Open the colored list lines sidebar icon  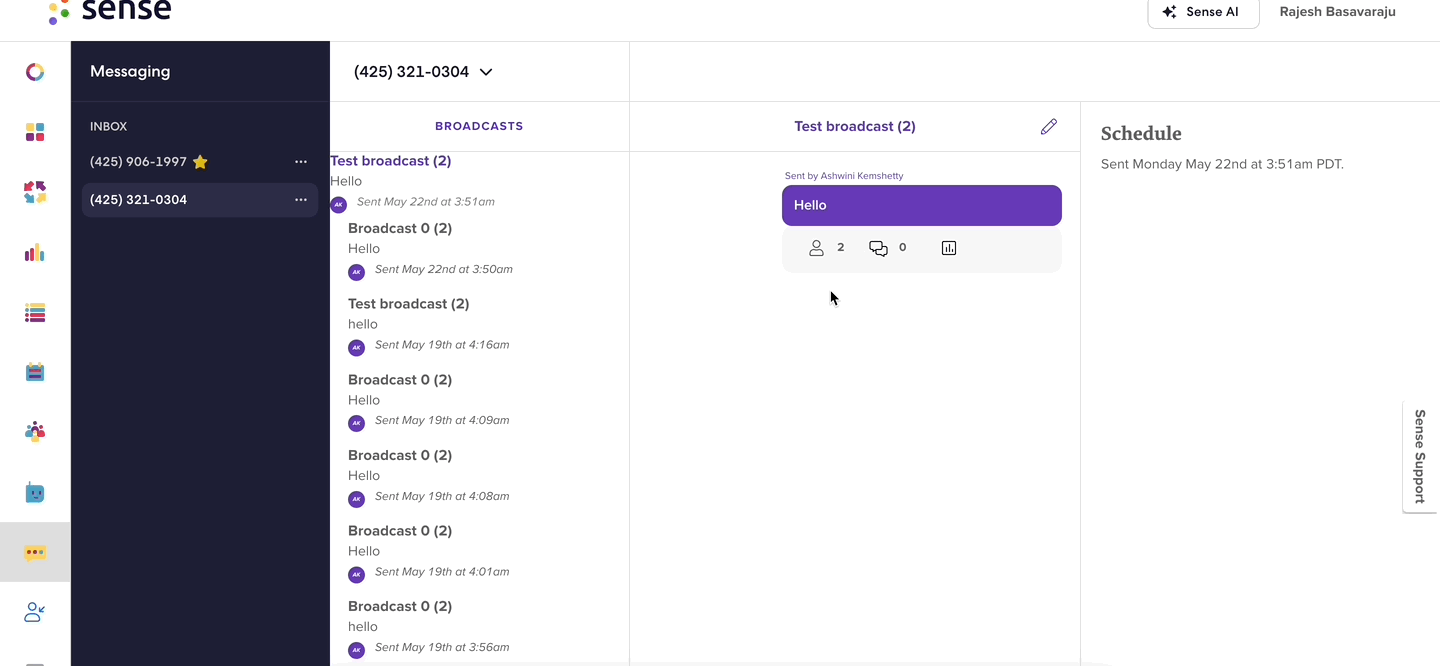pos(35,313)
